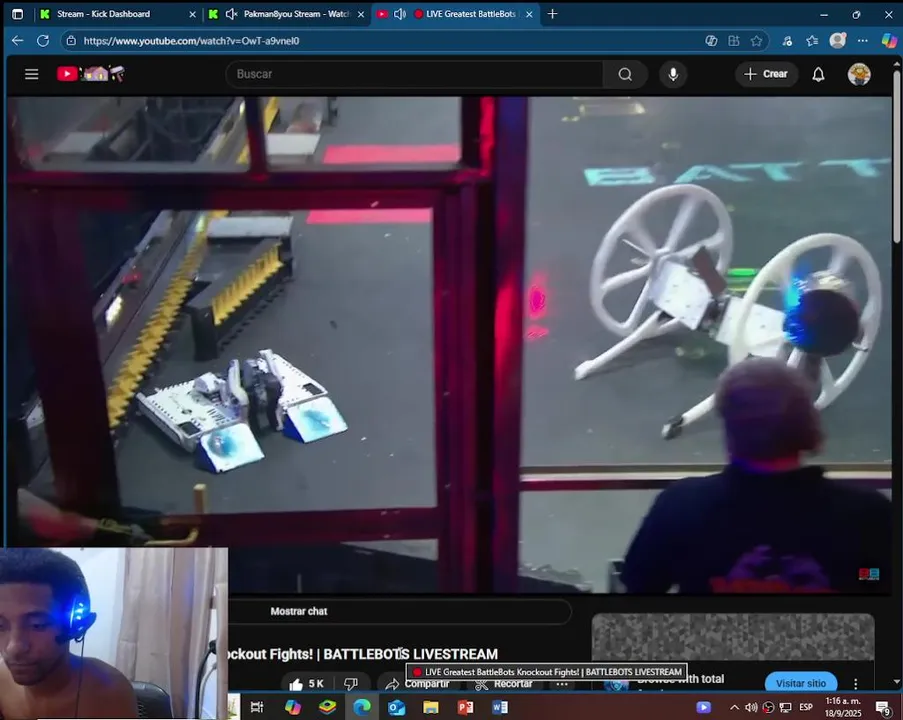The width and height of the screenshot is (903, 720).
Task: Mute the BattleBots tab audio
Action: [x=400, y=14]
